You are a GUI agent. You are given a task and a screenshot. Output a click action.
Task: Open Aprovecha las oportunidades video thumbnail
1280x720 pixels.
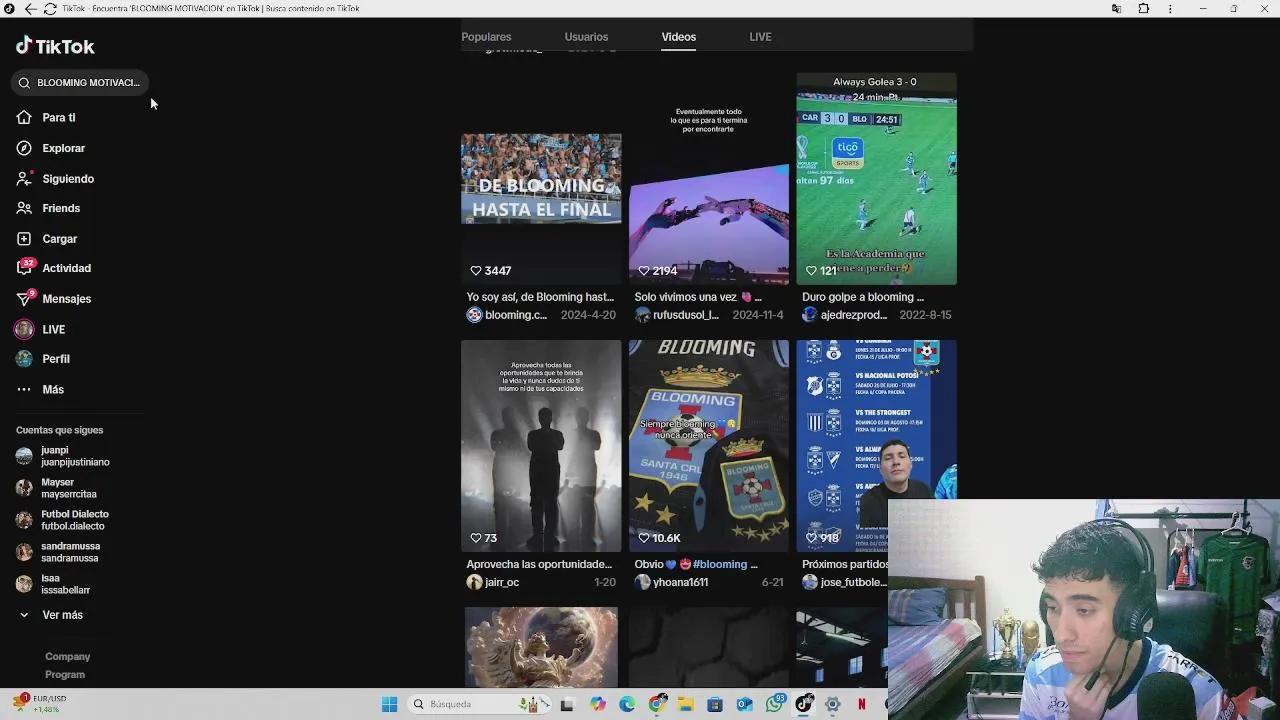541,446
